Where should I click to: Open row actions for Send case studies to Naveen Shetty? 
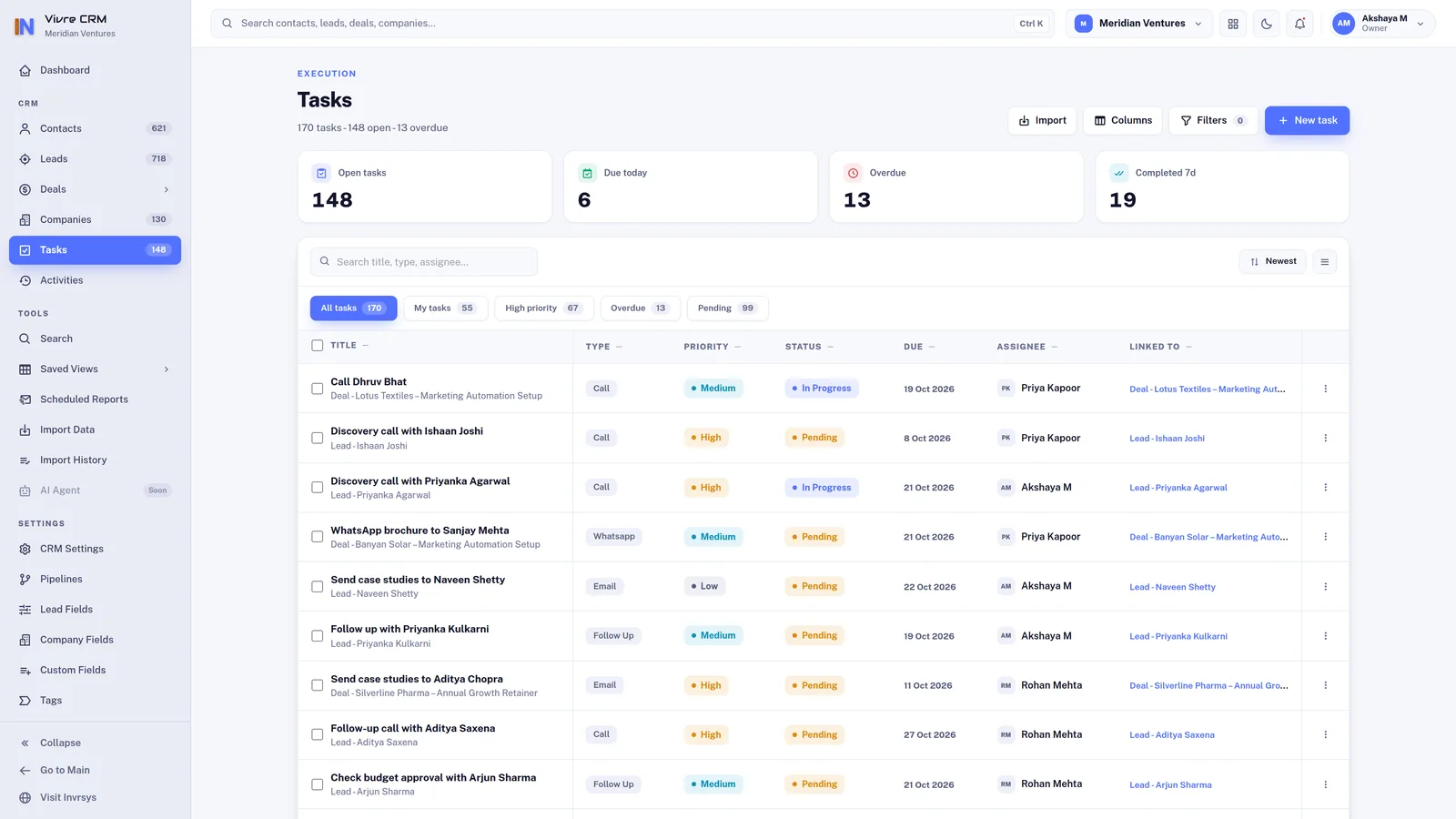click(x=1325, y=587)
